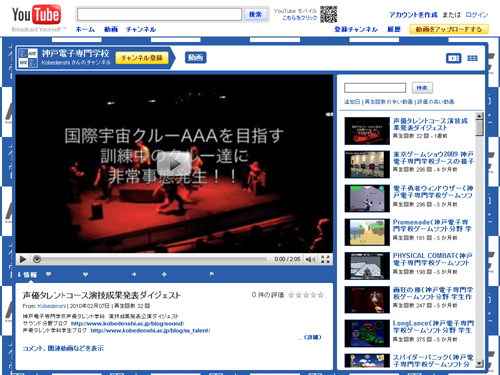Click the video progress slider handle
500x375 pixels.
click(37, 259)
